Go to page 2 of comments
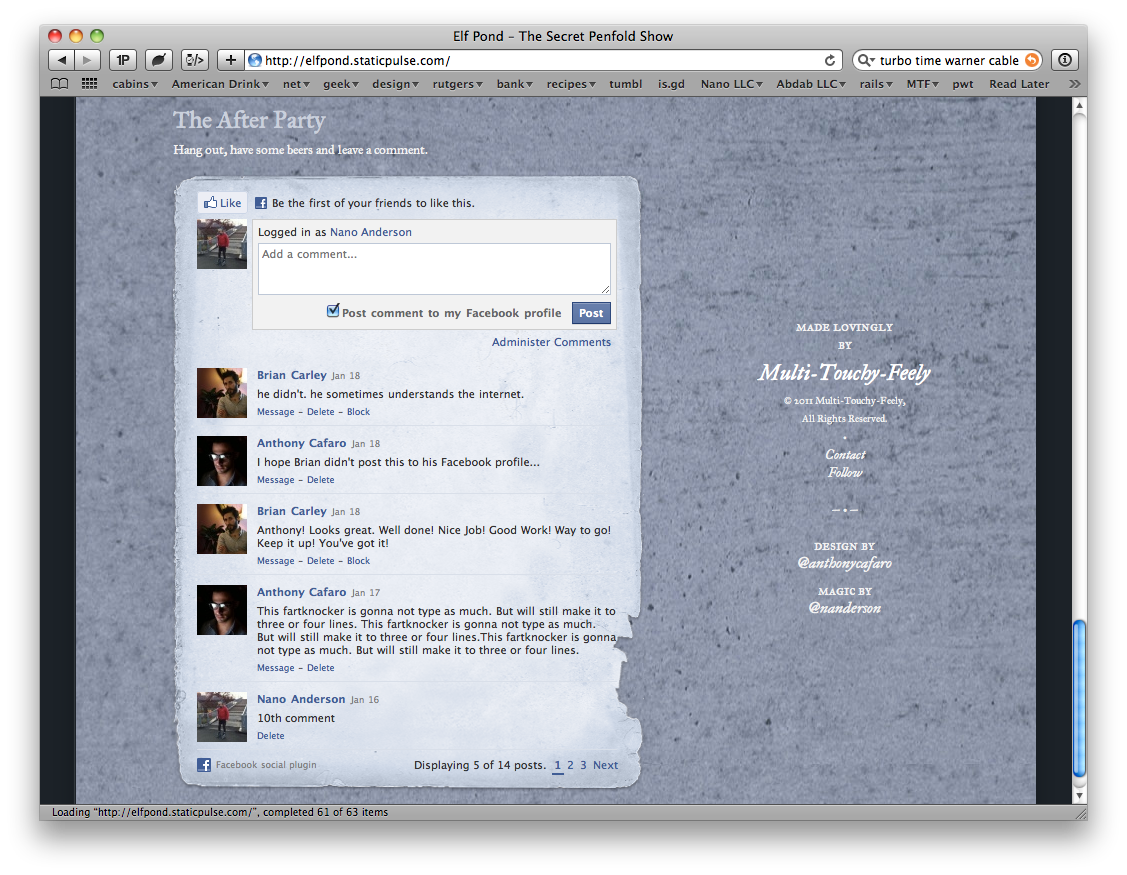Image resolution: width=1127 pixels, height=875 pixels. [x=570, y=765]
